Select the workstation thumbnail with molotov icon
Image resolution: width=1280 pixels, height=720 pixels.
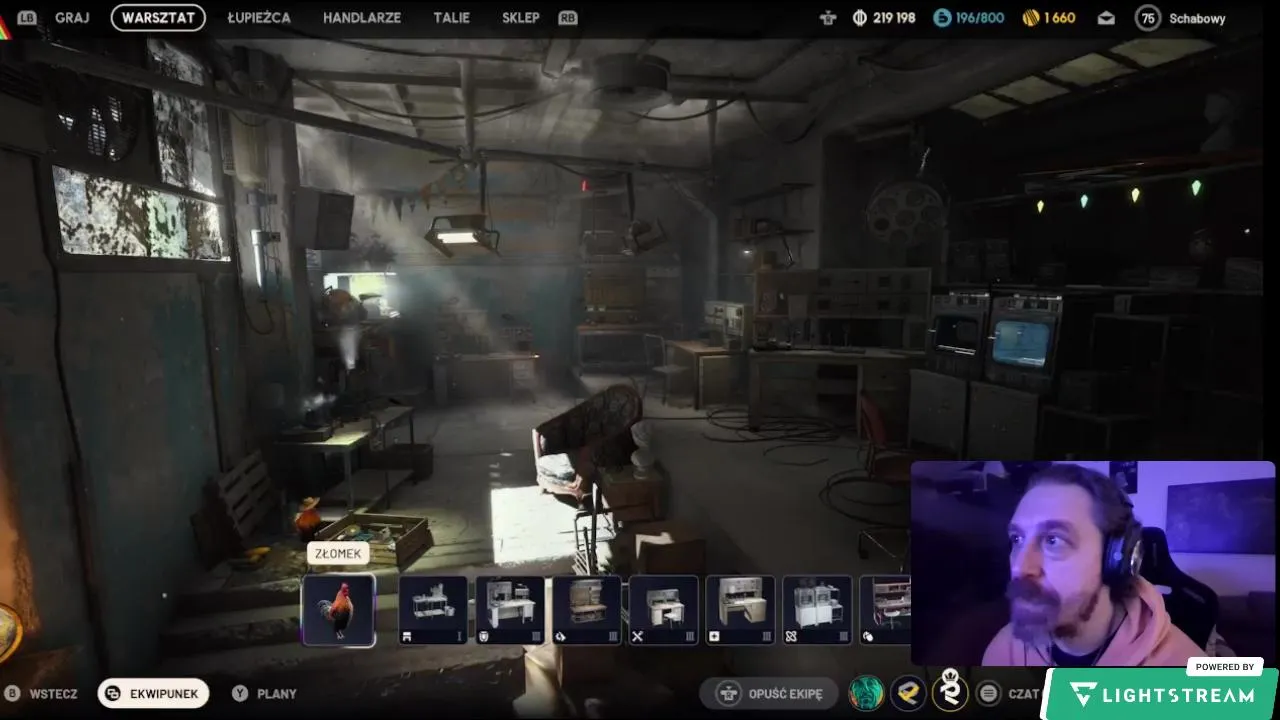(x=587, y=610)
